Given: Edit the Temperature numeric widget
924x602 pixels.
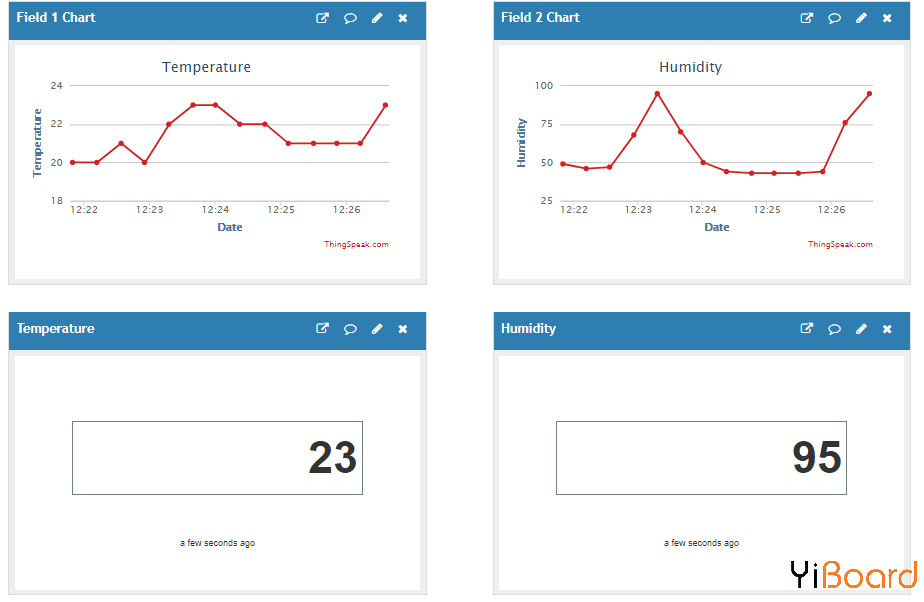Looking at the screenshot, I should coord(377,329).
